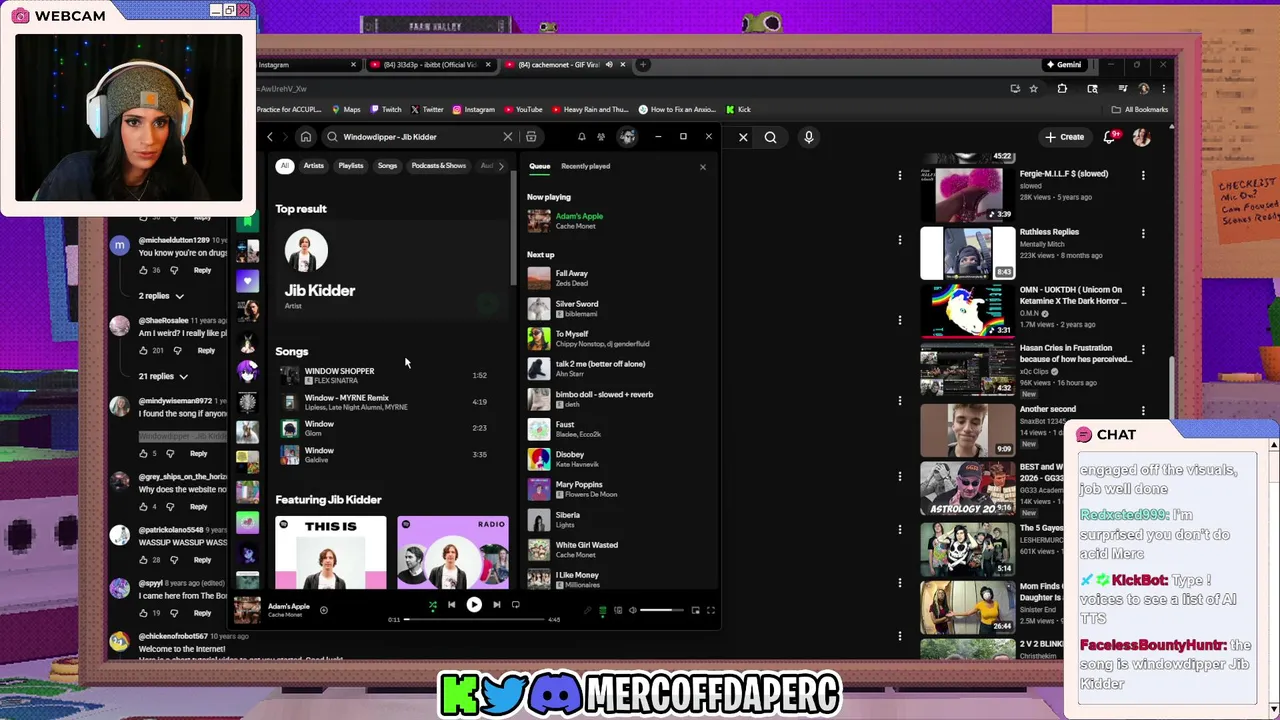1280x720 pixels.
Task: Click YouTube Create button
Action: click(x=1064, y=137)
